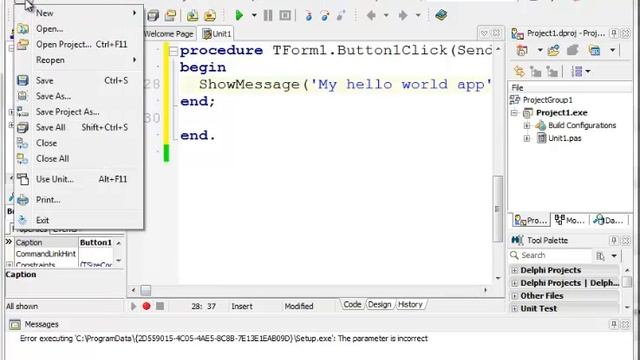Click the Play macro triangle button
640x360 pixels.
click(133, 306)
